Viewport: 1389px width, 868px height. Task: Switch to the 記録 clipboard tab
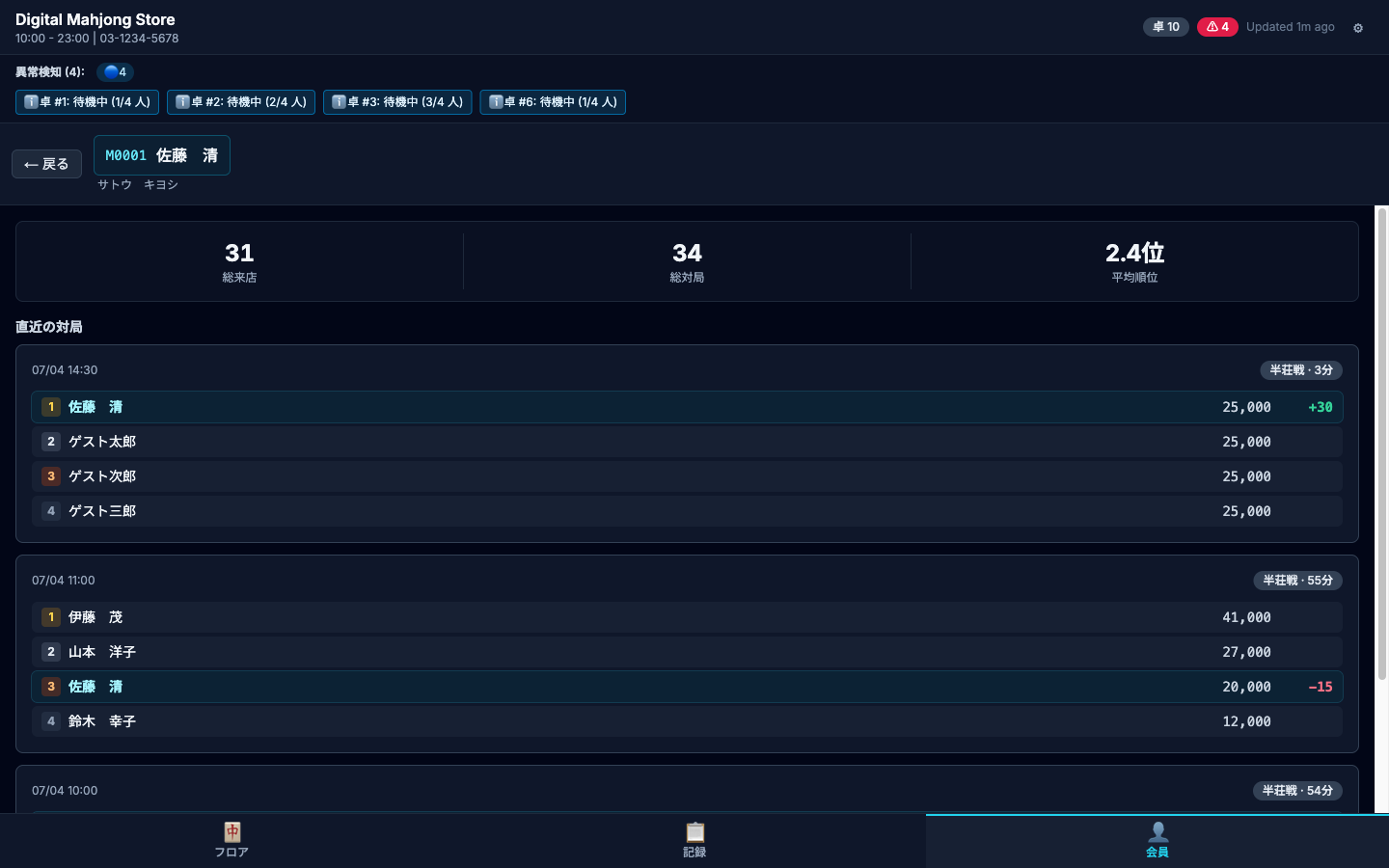694,840
